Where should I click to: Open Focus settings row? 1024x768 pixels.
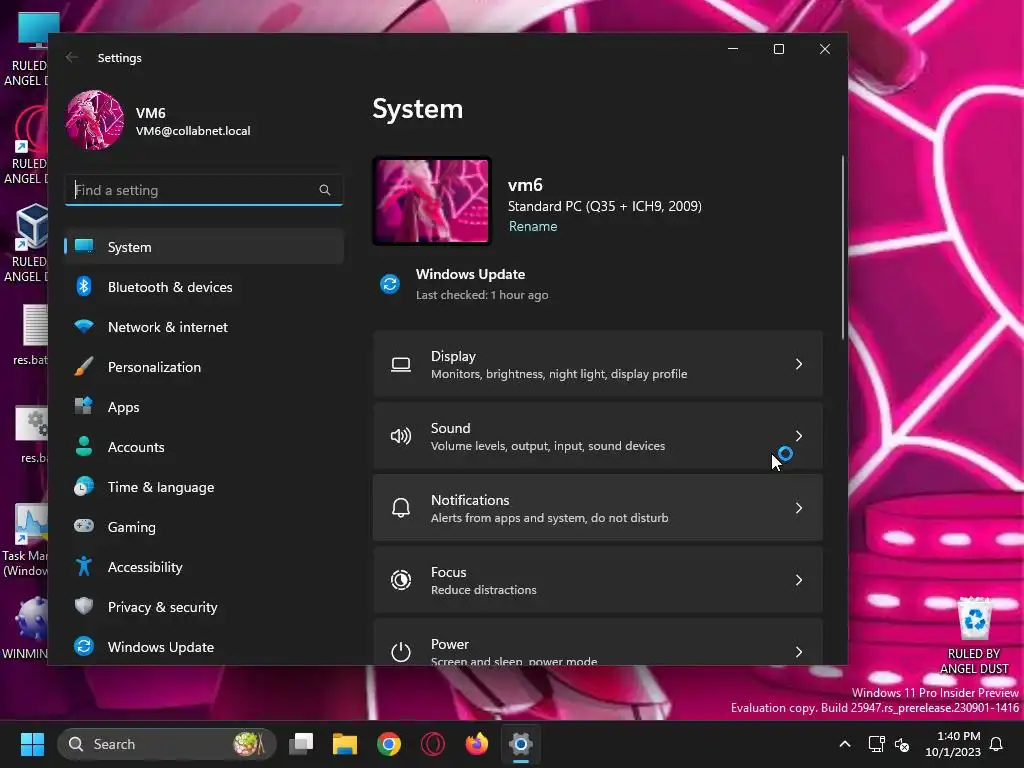pyautogui.click(x=598, y=580)
